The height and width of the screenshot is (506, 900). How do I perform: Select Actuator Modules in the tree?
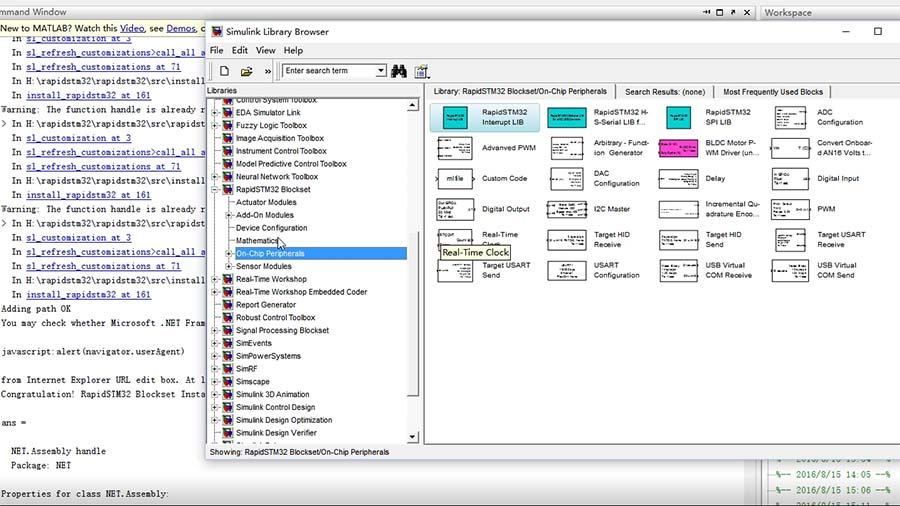tap(266, 202)
